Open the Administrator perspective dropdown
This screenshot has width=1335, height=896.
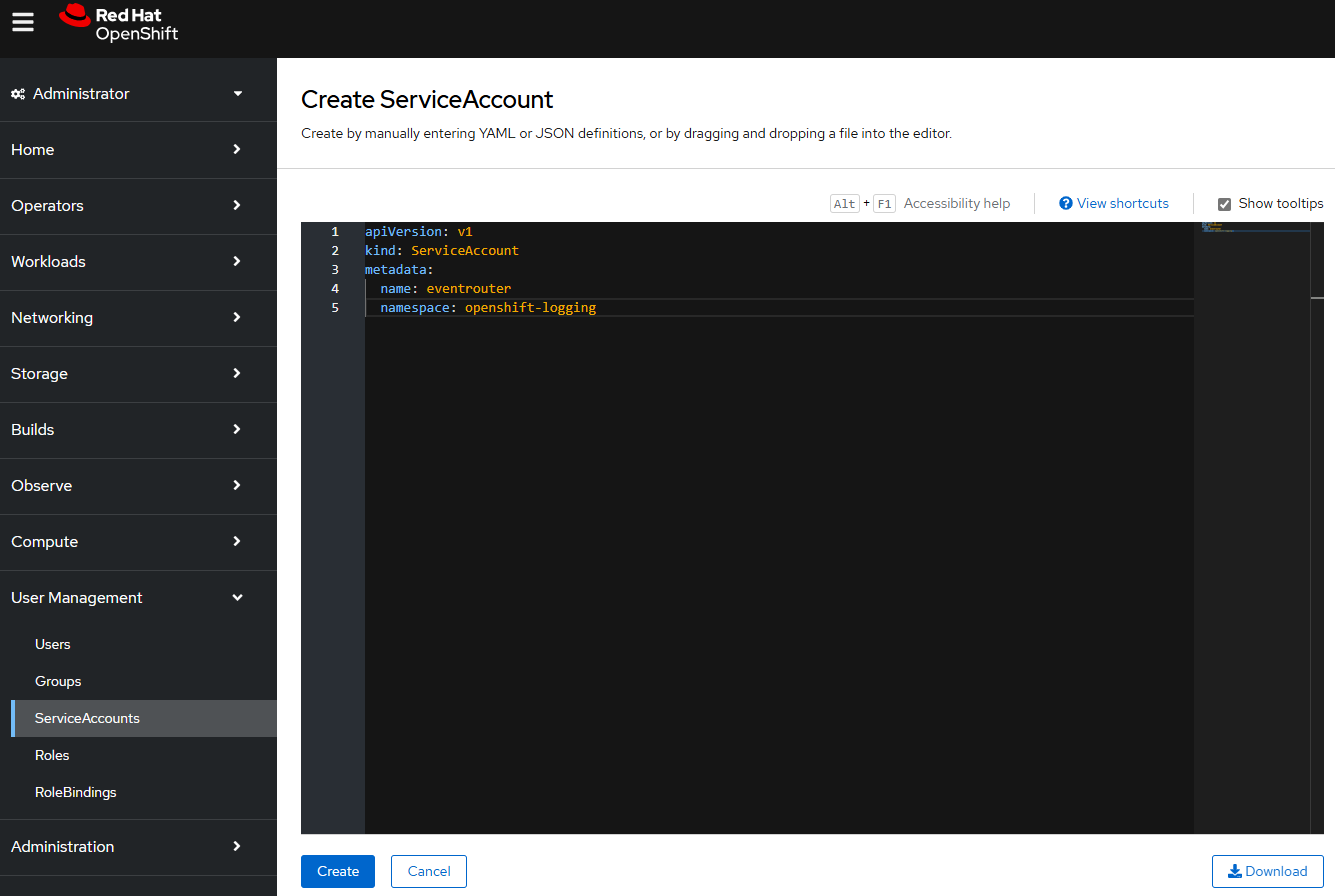(138, 94)
